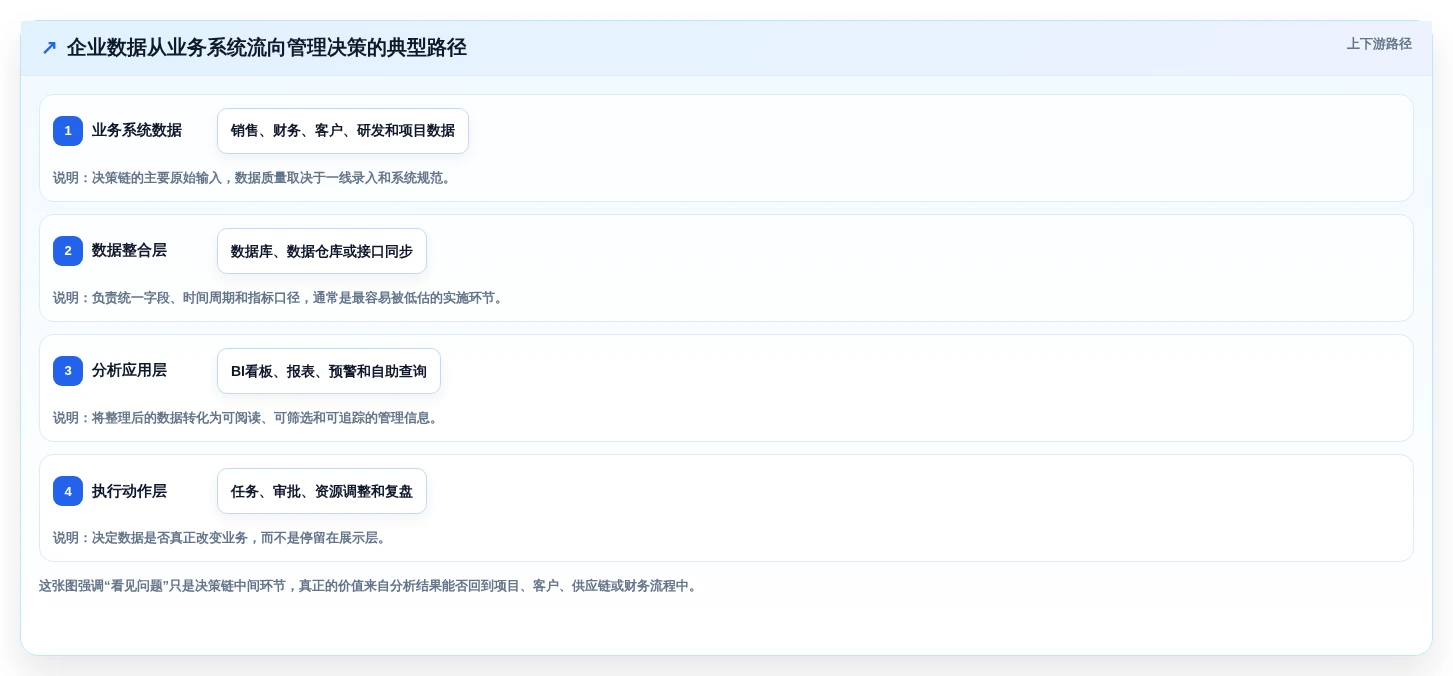The image size is (1453, 676).
Task: Click the description starting 说明：决定数据是否真正改变业务
Action: pos(222,538)
